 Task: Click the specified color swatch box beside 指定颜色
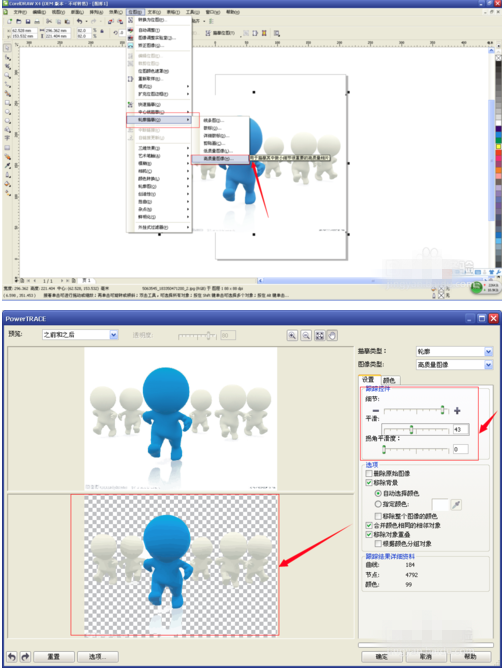(x=440, y=505)
